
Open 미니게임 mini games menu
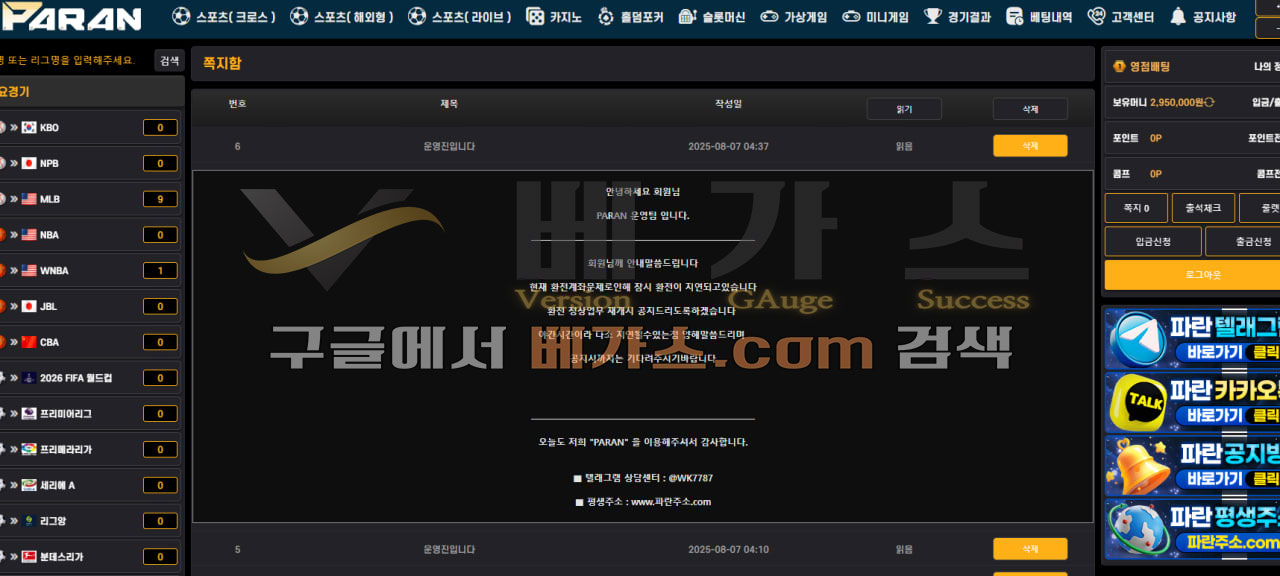[875, 17]
